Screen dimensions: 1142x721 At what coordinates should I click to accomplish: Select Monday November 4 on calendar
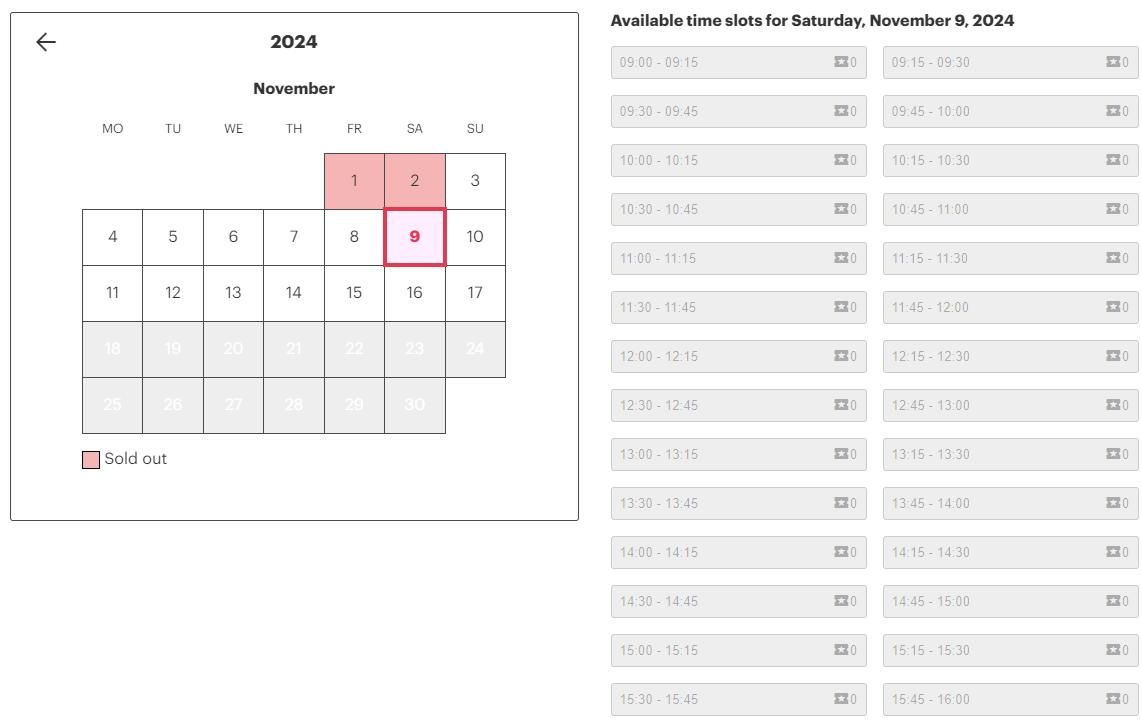tap(113, 237)
